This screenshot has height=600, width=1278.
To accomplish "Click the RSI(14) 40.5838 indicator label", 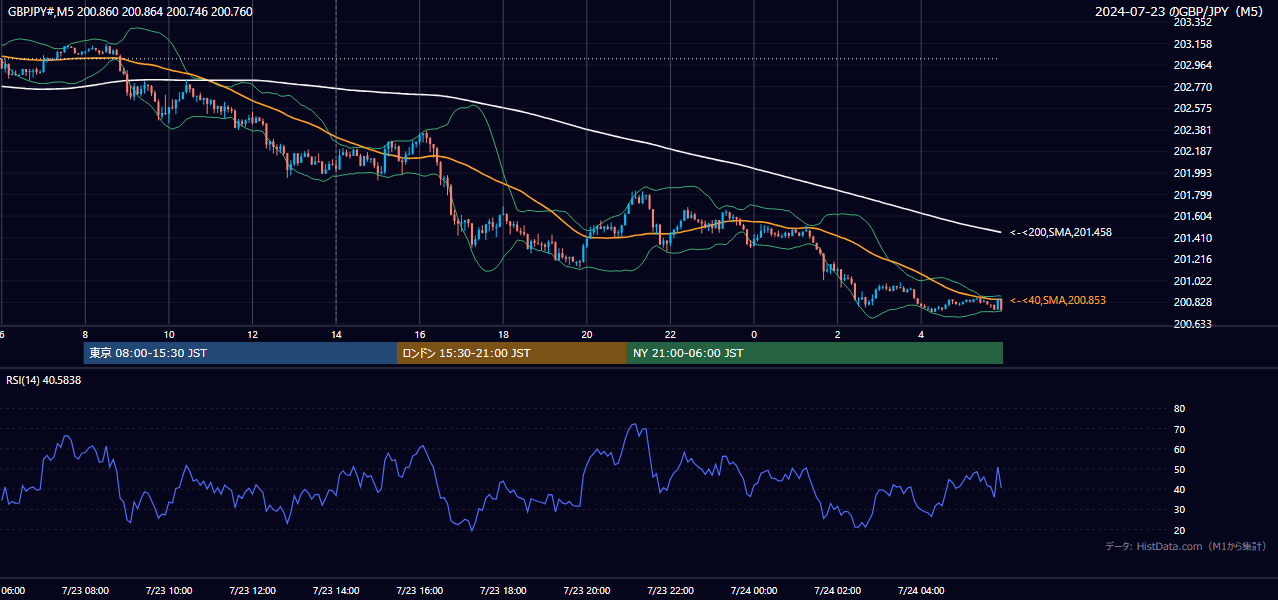I will 44,380.
